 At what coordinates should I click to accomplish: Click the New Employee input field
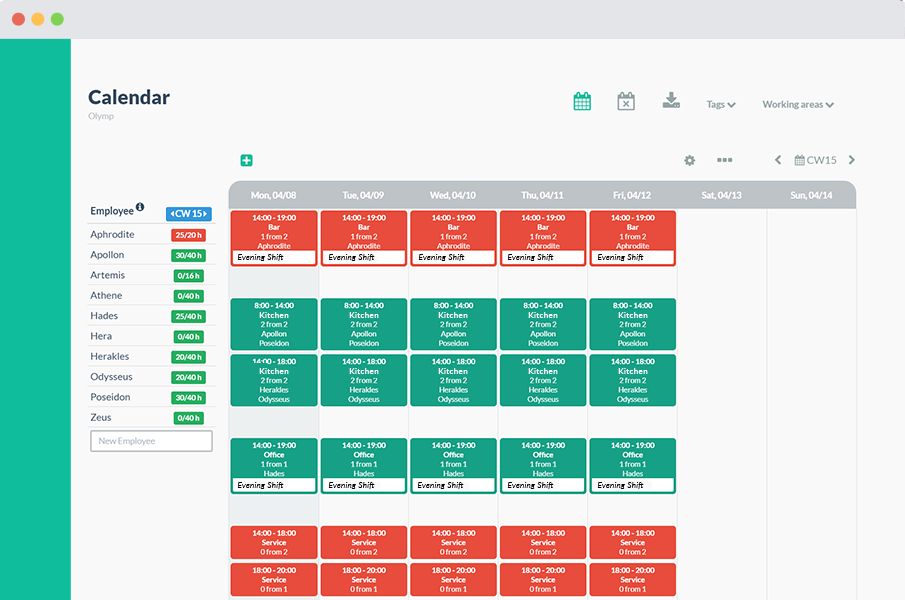point(151,440)
